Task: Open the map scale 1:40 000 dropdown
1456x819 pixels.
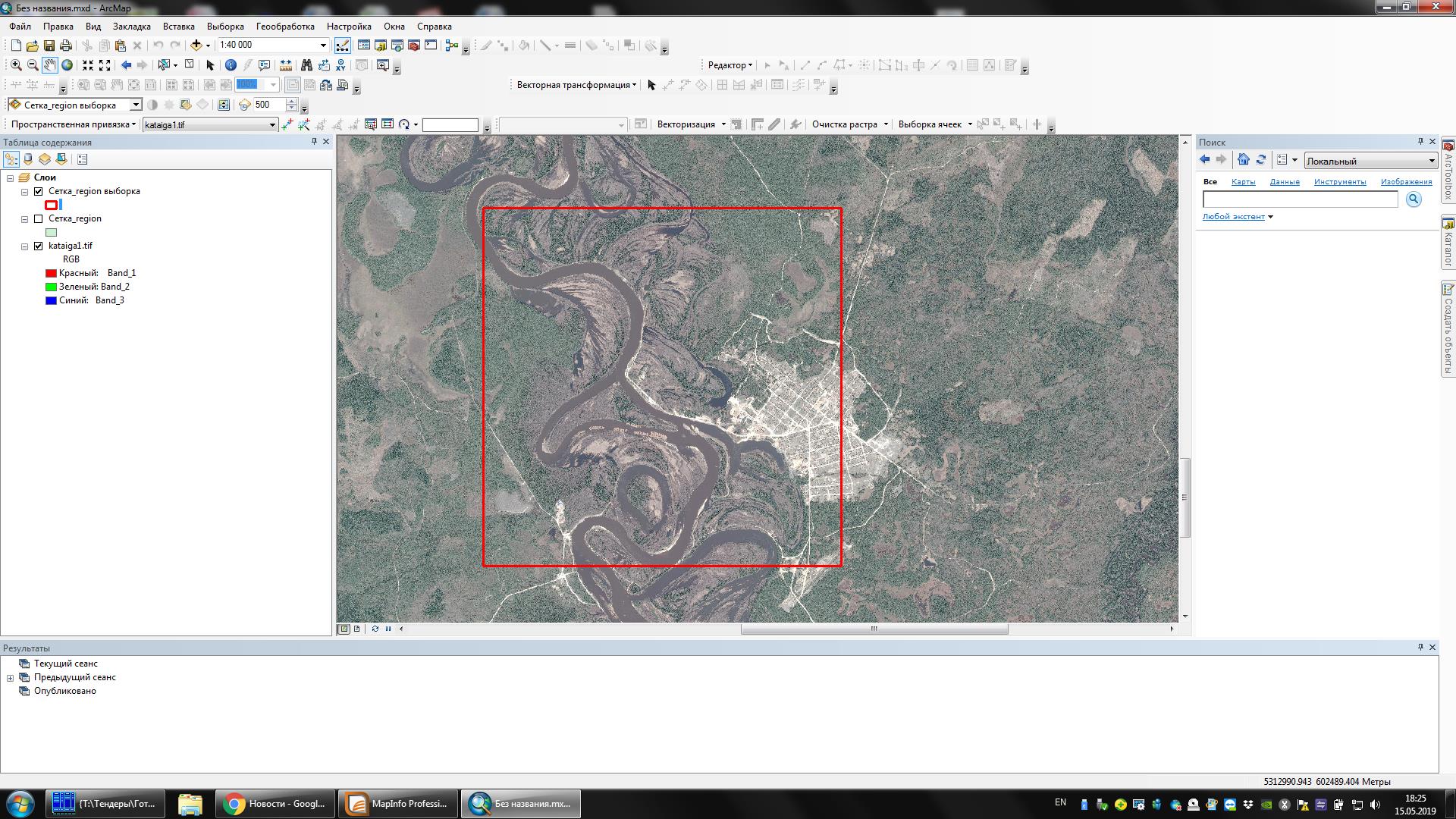Action: click(x=323, y=45)
